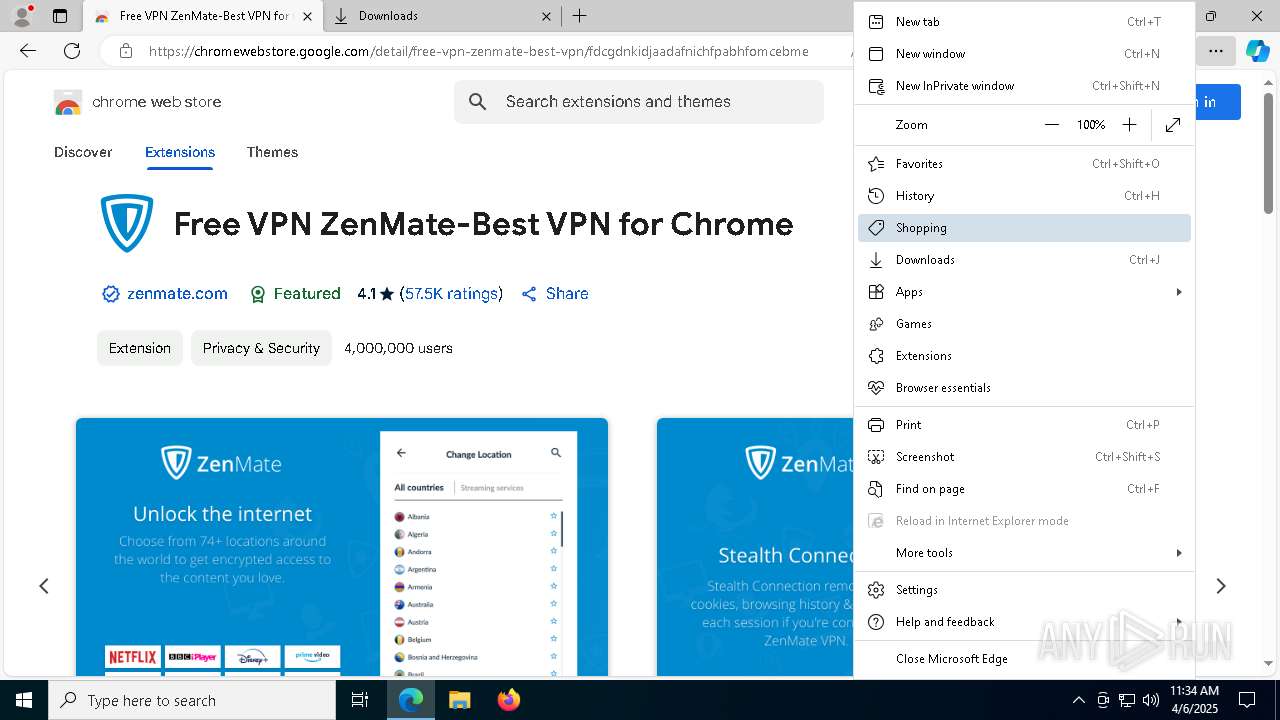Click the site lock icon
This screenshot has height=720, width=1280.
[x=125, y=51]
